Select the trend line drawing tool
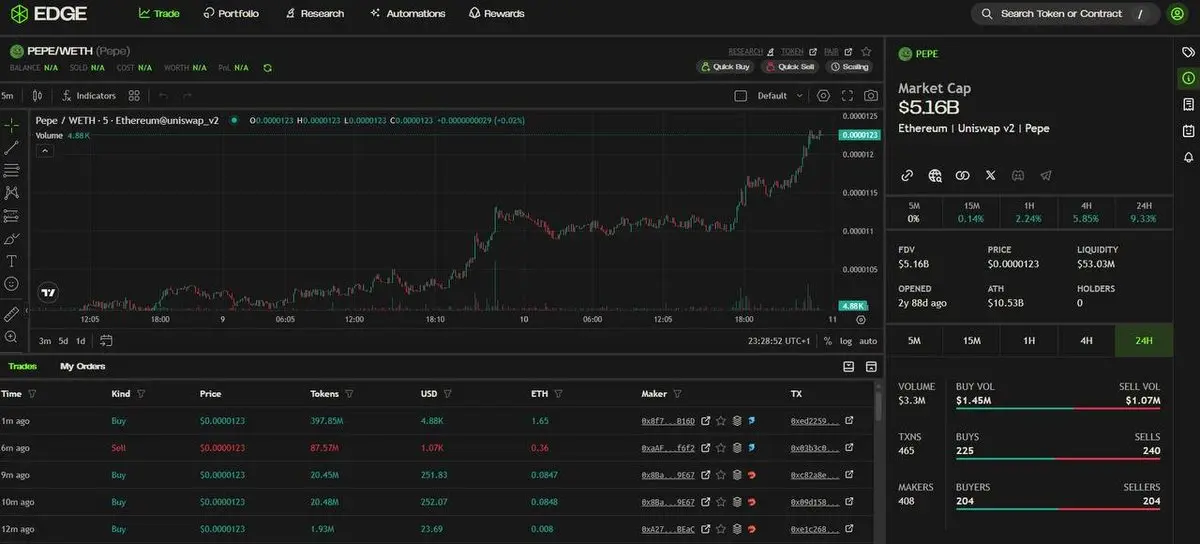Image resolution: width=1200 pixels, height=544 pixels. tap(11, 148)
